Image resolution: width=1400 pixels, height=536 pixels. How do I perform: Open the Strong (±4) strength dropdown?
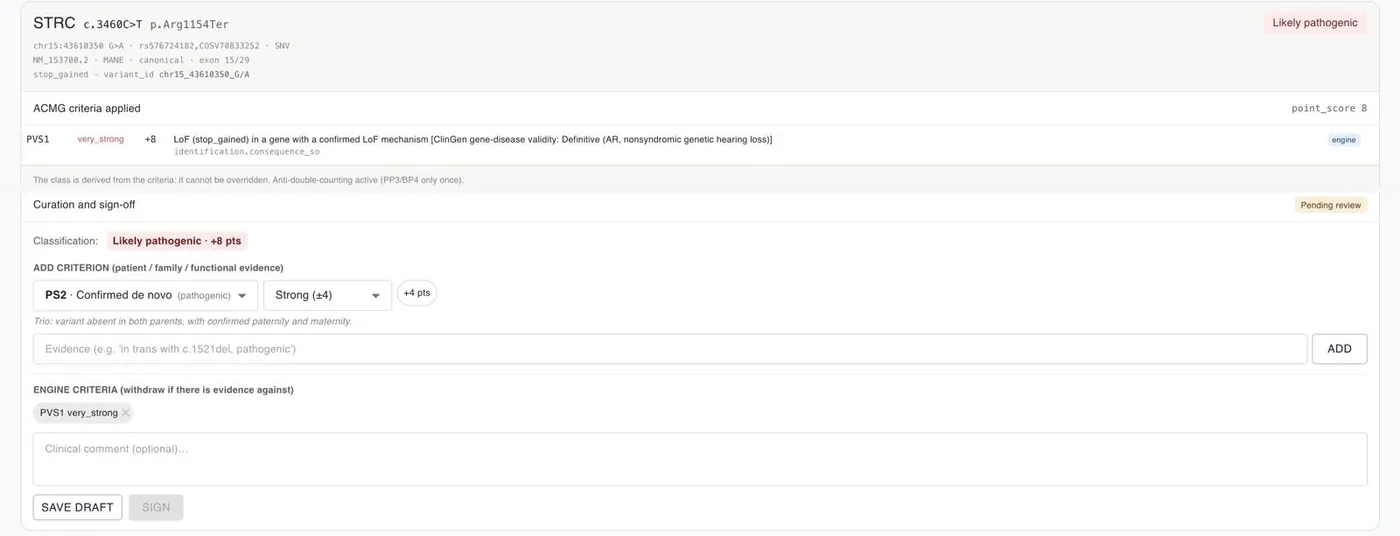point(328,296)
